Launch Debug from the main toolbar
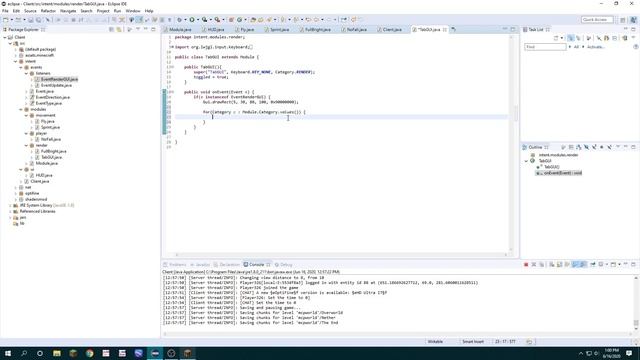 coord(180,20)
